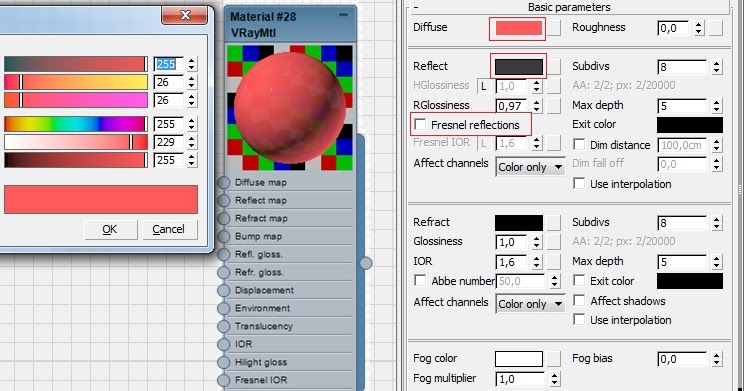Click the Material #28 node title
744x391 pixels.
click(x=263, y=17)
